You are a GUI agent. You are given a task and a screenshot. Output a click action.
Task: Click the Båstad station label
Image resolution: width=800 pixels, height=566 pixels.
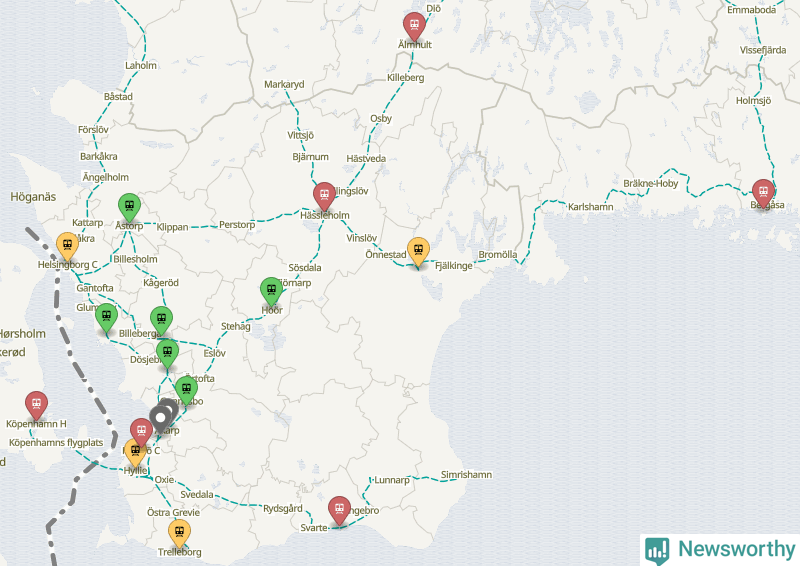pos(118,96)
